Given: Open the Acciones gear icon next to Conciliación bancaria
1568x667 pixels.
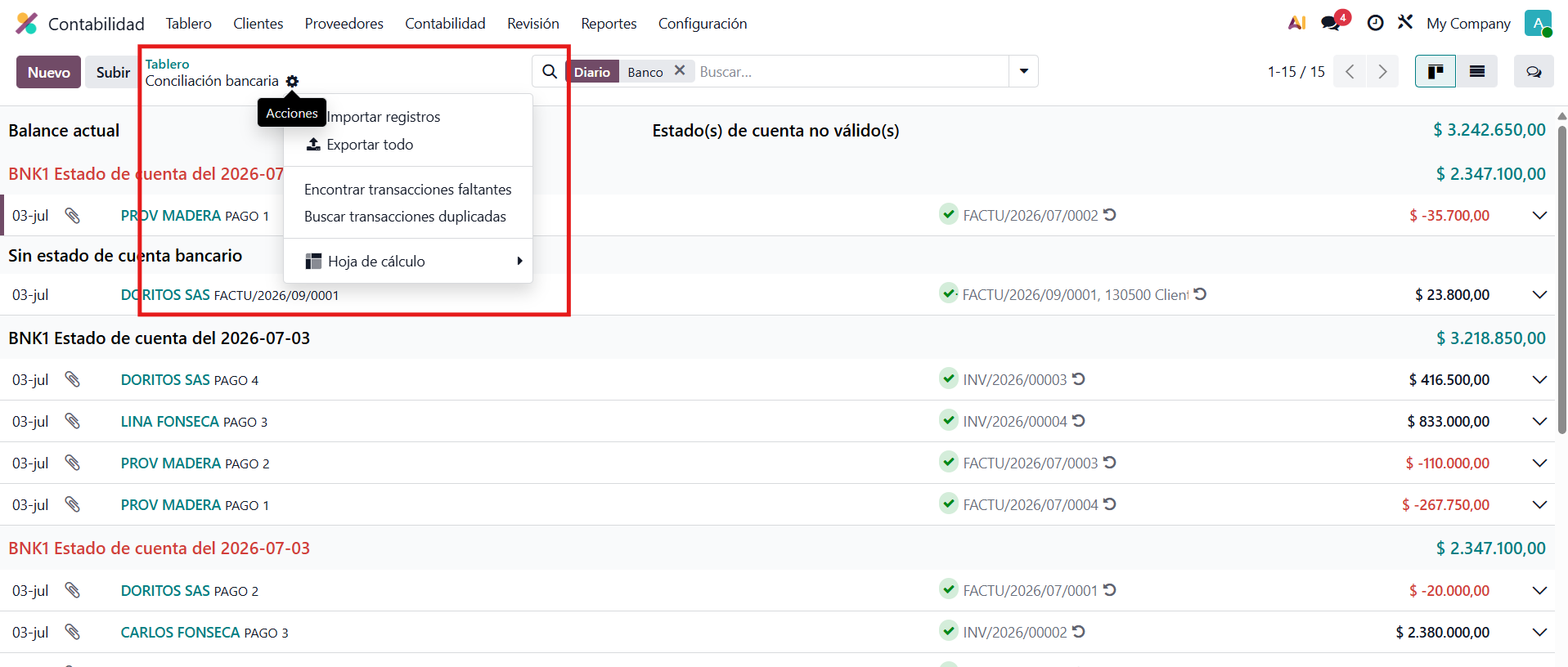Looking at the screenshot, I should 292,81.
